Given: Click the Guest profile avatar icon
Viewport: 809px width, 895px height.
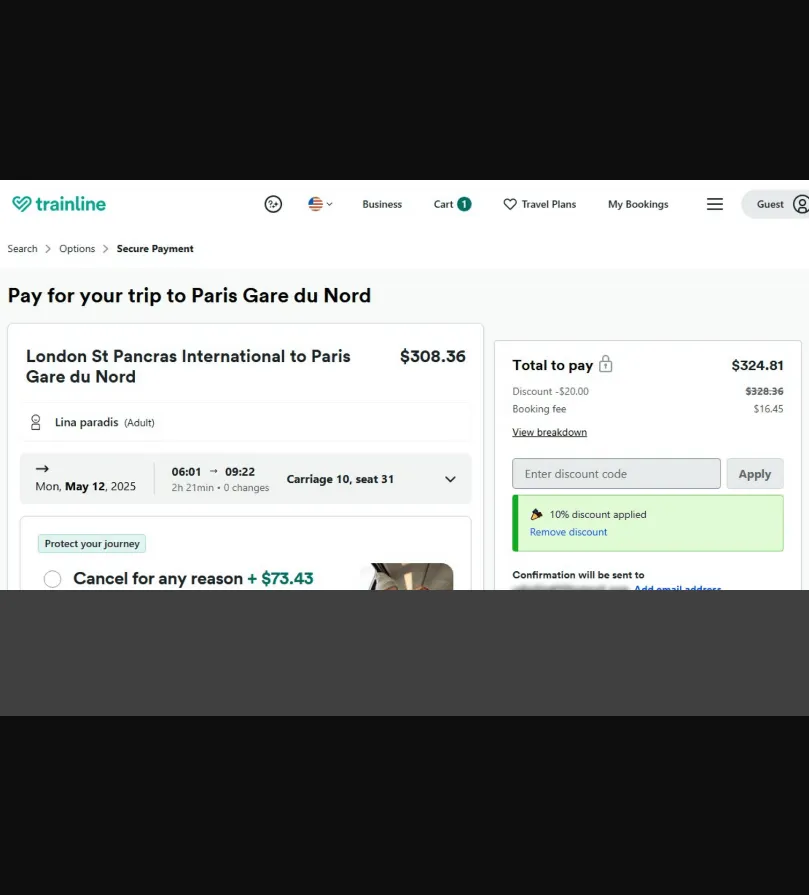Looking at the screenshot, I should (801, 204).
